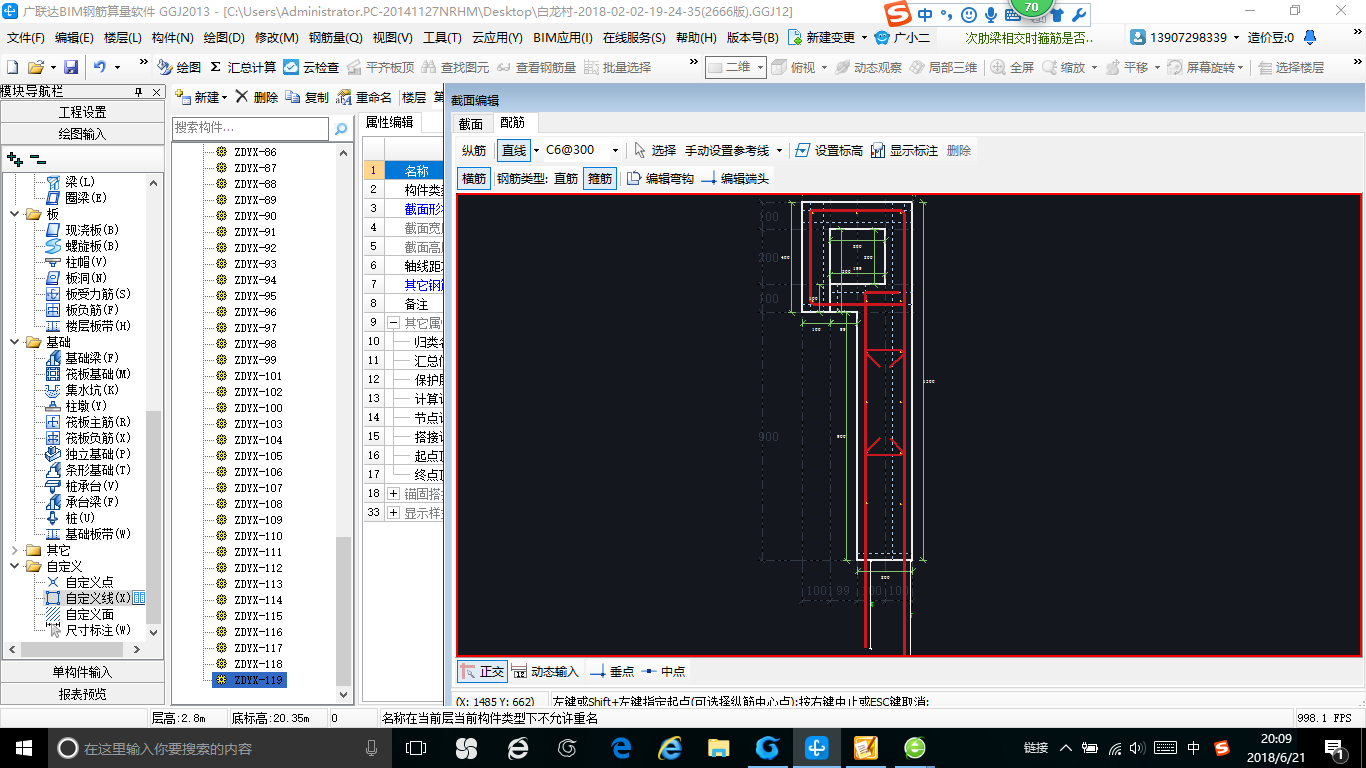Click 设置标高 set elevation icon
Viewport: 1366px width, 768px height.
click(828, 150)
